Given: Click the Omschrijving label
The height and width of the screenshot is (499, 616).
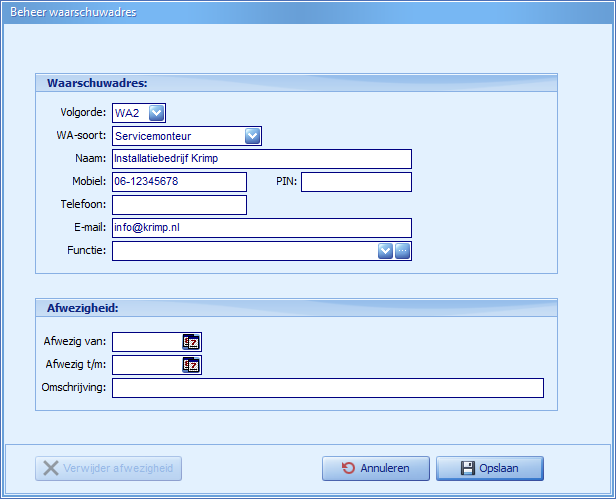Looking at the screenshot, I should click(74, 387).
